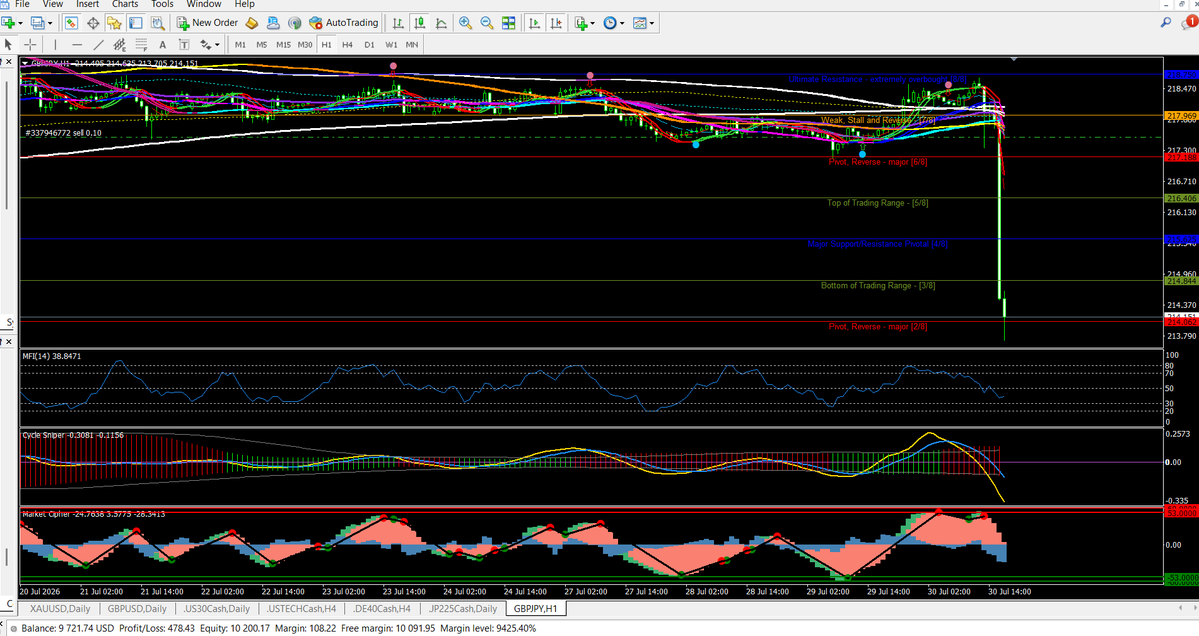Expand the arrows objects dropdown
1199x636 pixels.
click(216, 44)
